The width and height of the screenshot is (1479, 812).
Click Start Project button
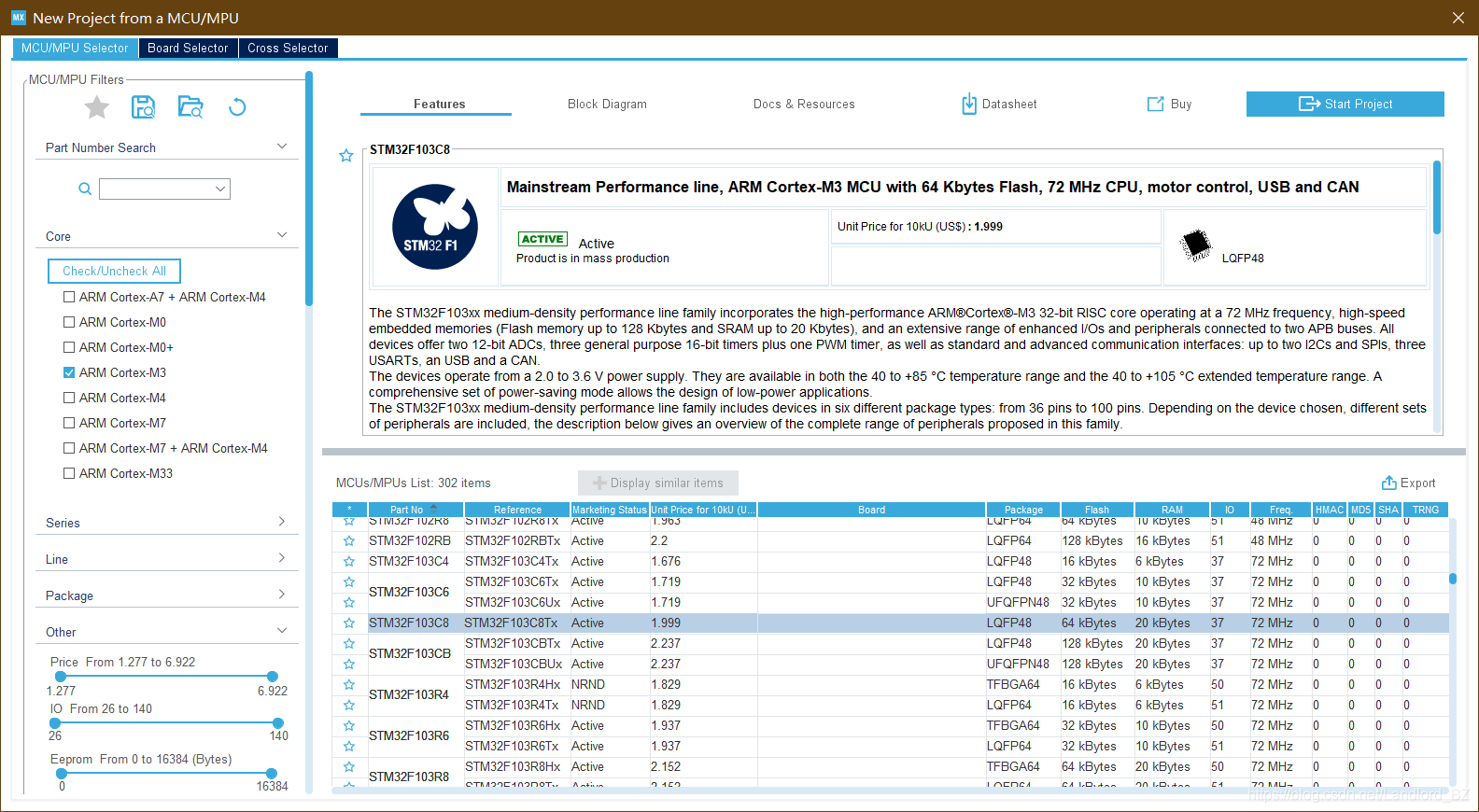point(1345,104)
